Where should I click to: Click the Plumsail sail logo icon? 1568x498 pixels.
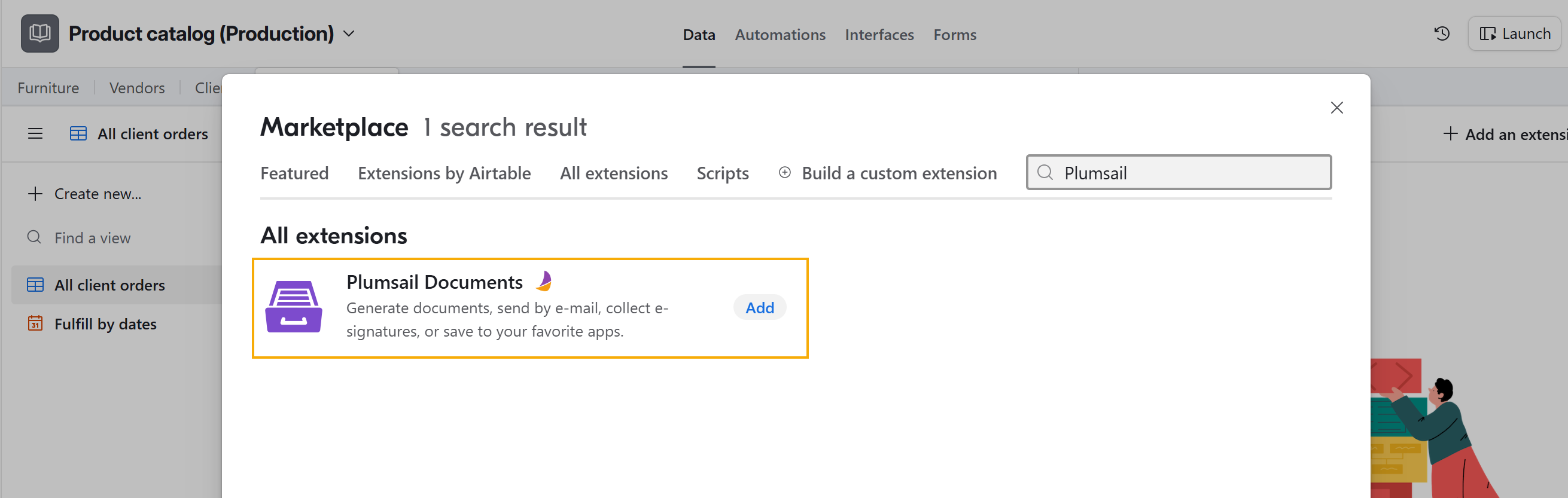point(544,281)
